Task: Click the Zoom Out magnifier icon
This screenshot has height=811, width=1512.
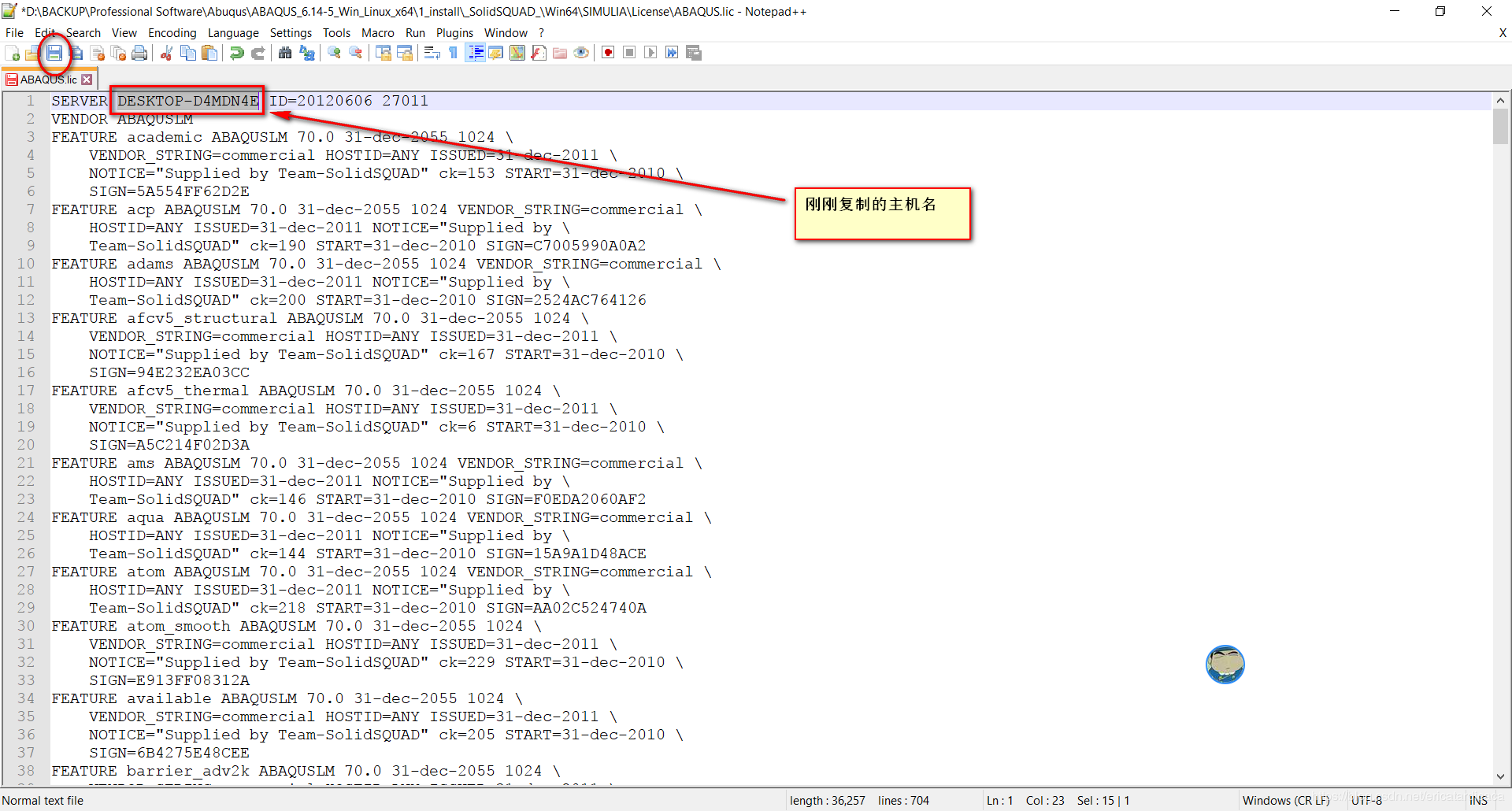Action: click(x=356, y=53)
